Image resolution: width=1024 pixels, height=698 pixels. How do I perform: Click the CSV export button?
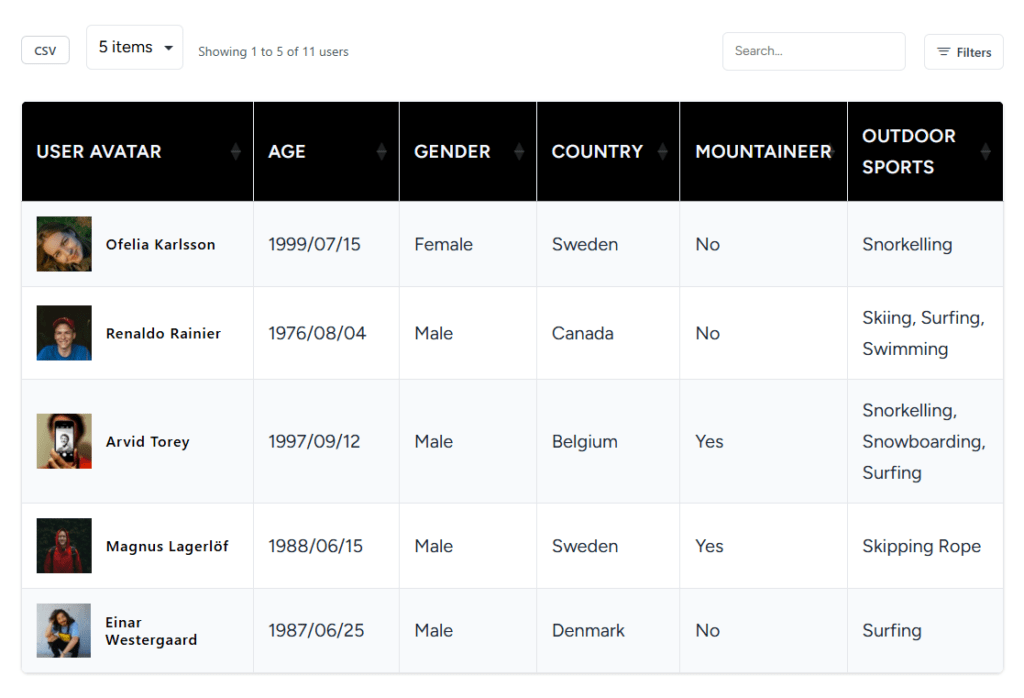(45, 50)
